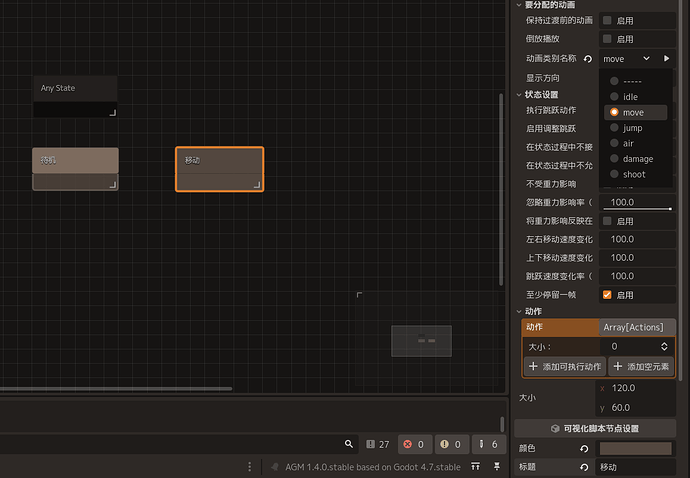Click the search magnifier icon in output panel
The image size is (690, 478).
click(x=349, y=444)
